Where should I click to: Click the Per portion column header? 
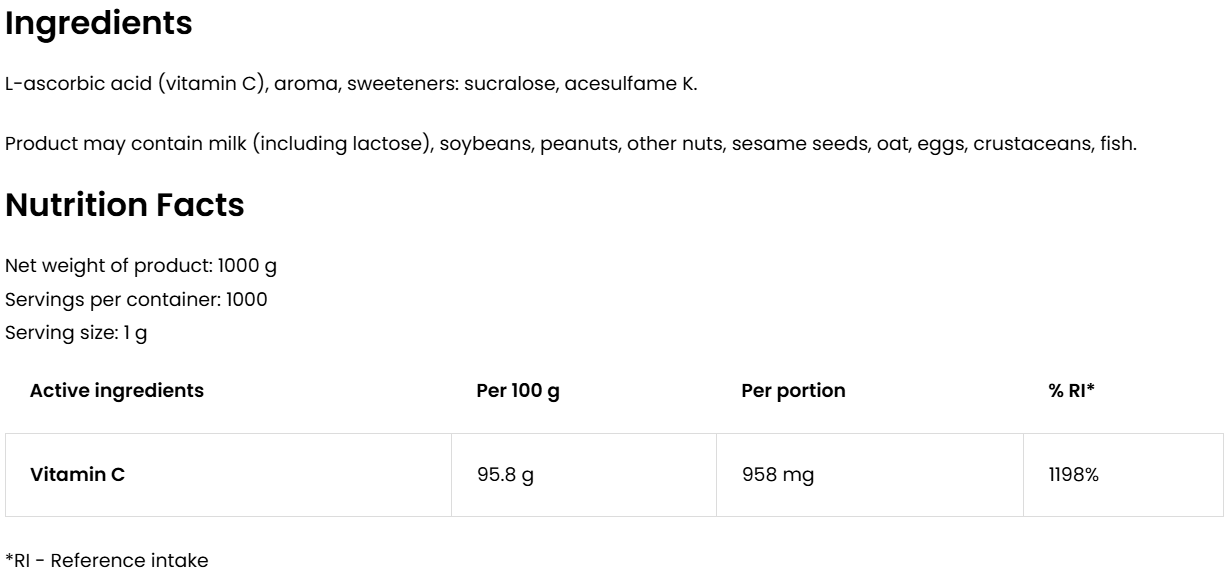(793, 391)
